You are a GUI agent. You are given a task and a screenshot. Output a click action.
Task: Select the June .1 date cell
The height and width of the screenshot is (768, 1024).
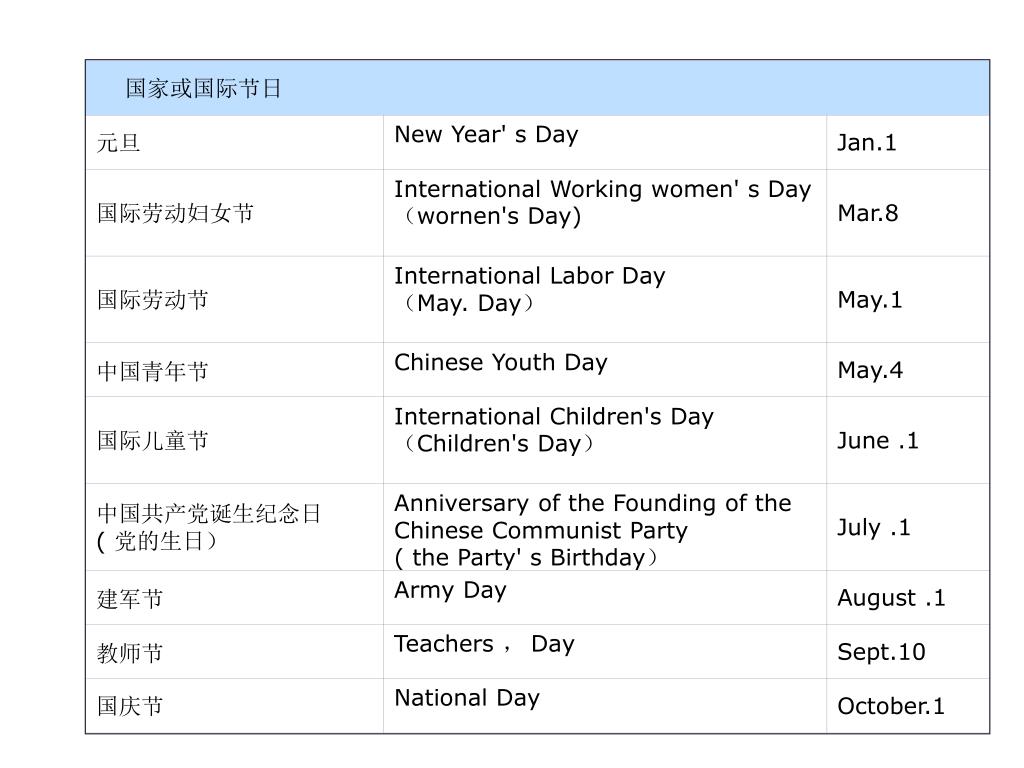click(x=908, y=441)
